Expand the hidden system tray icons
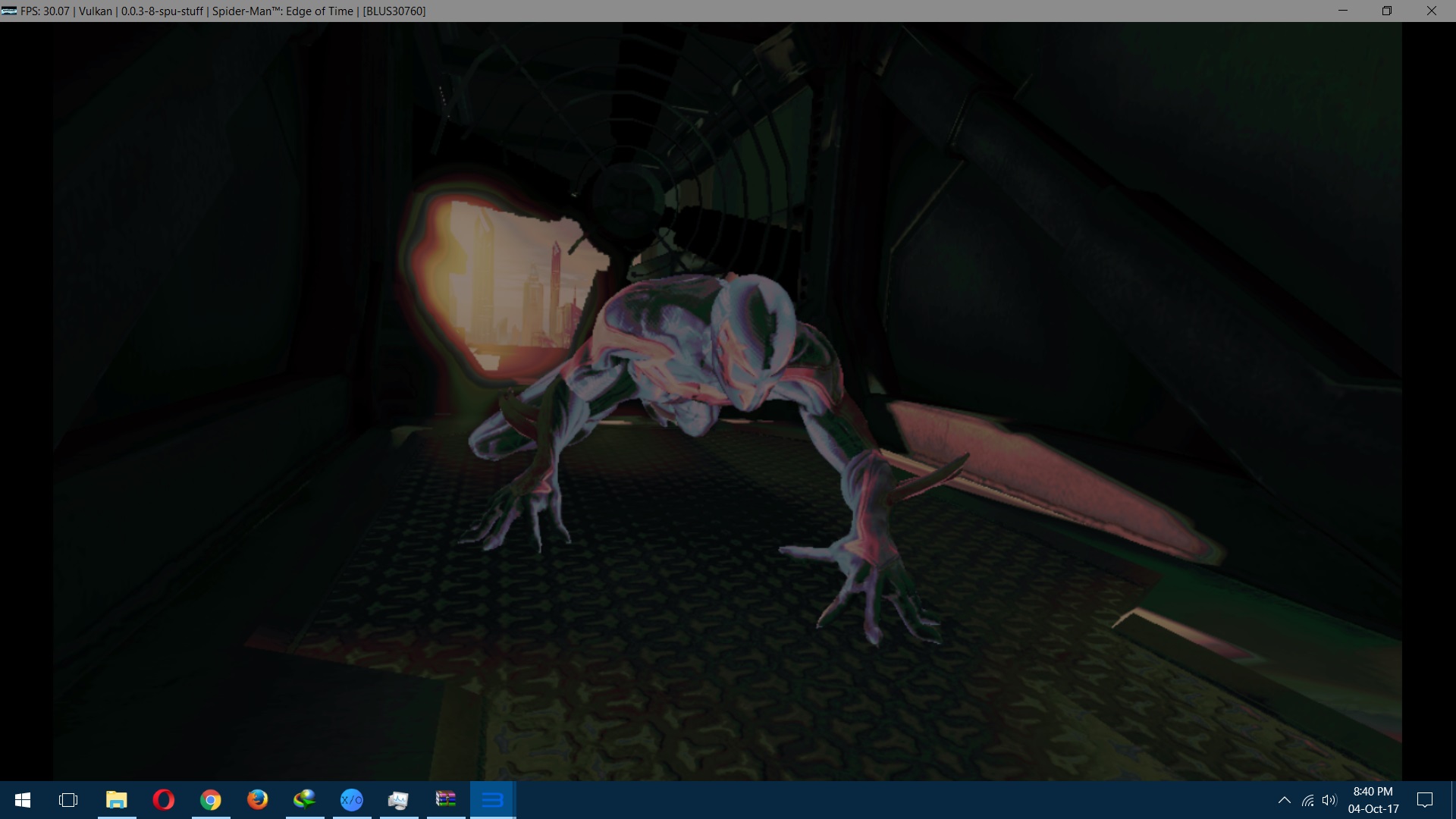This screenshot has width=1456, height=819. [1284, 800]
